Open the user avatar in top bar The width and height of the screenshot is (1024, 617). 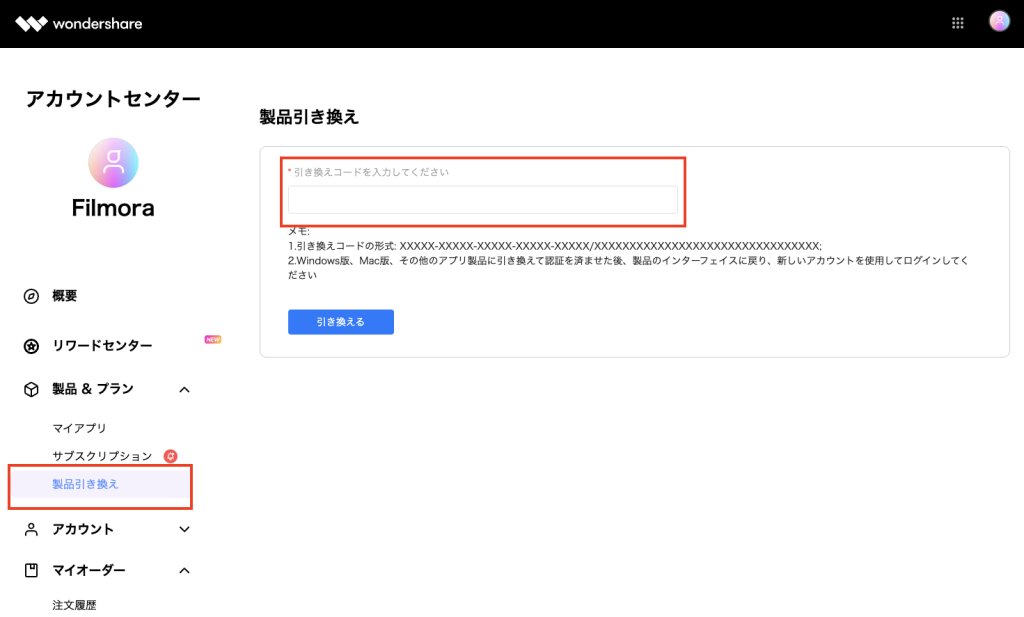click(999, 22)
